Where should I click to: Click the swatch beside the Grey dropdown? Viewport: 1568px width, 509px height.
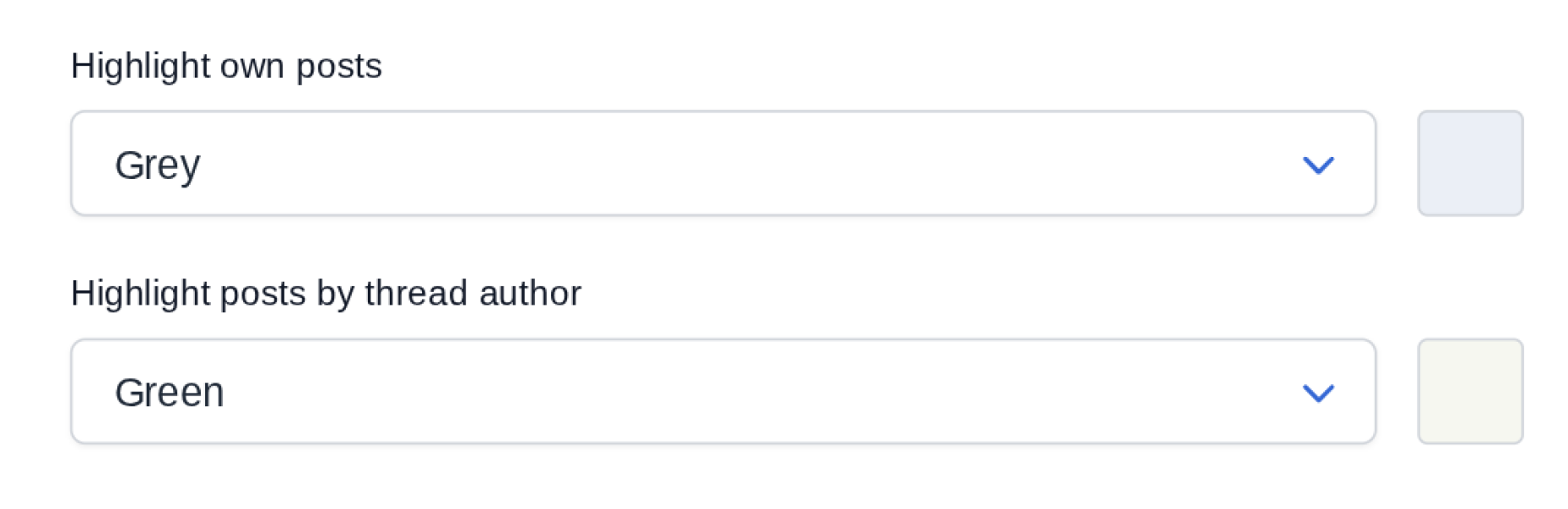[x=1470, y=163]
